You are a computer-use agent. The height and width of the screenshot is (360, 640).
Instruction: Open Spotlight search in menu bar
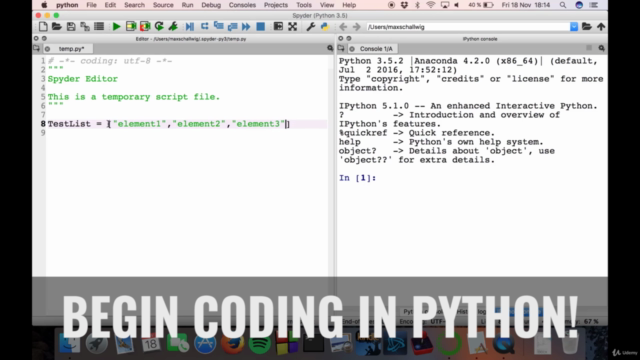click(563, 5)
